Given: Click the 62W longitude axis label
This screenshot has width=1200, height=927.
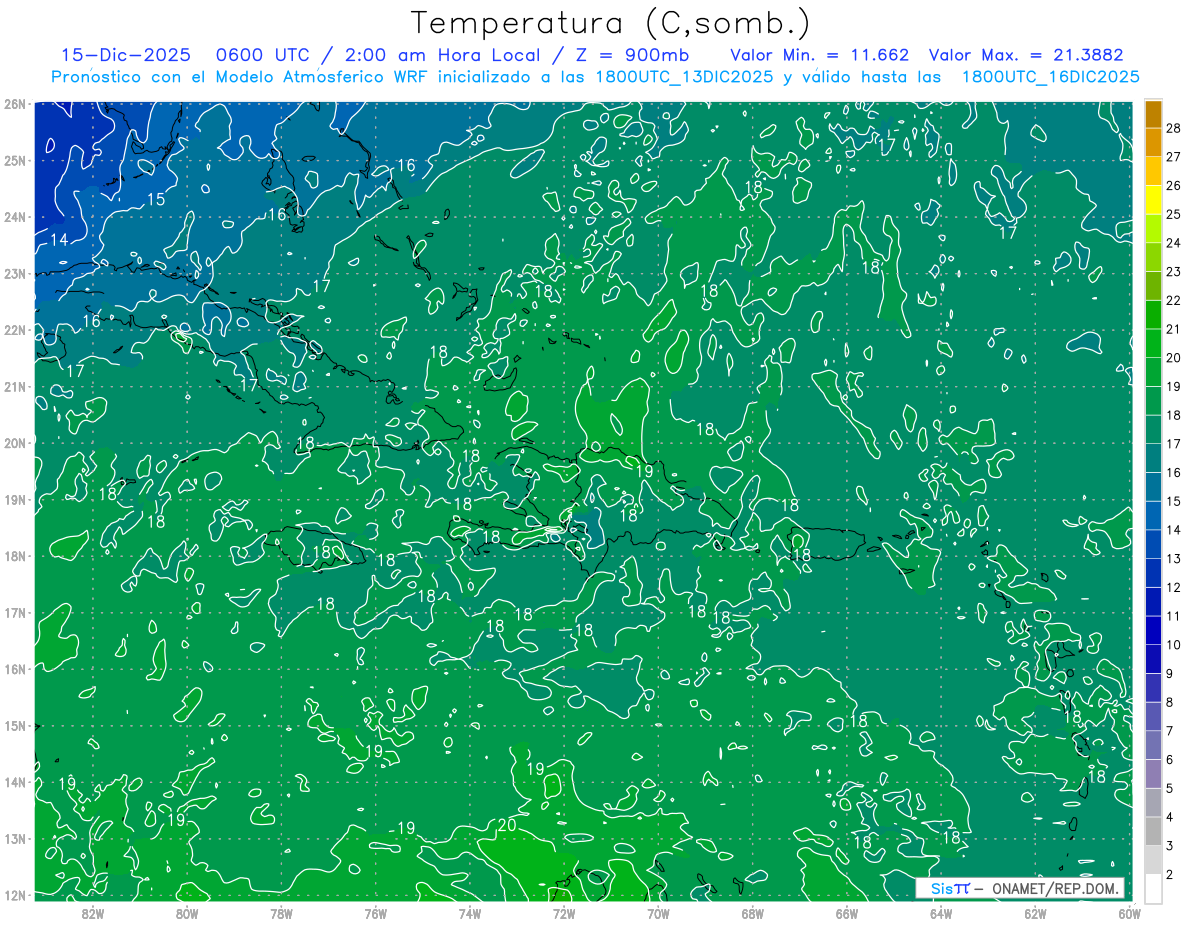Looking at the screenshot, I should click(1035, 913).
